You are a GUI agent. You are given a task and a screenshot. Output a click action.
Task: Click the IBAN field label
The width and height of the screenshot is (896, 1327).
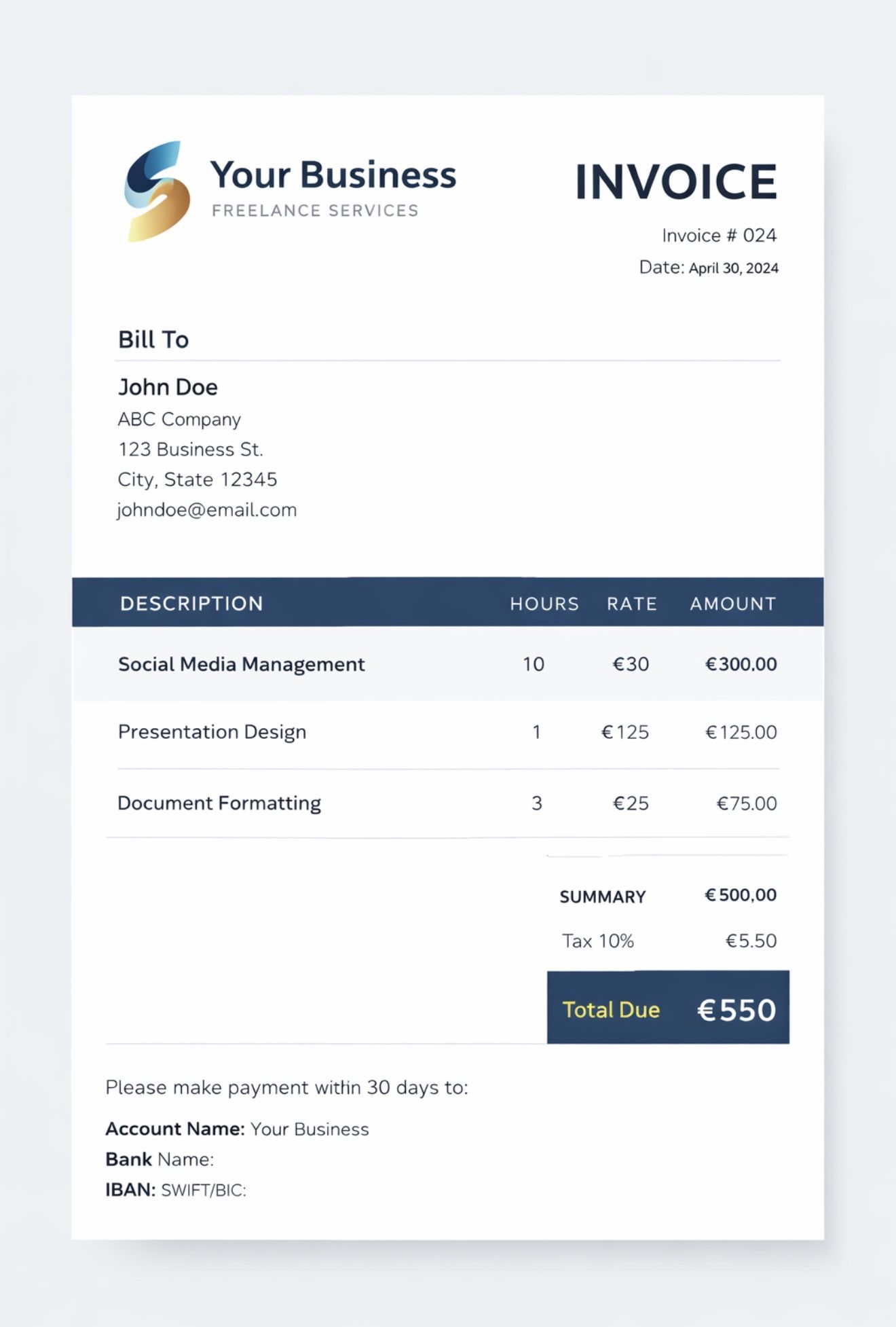(x=130, y=1190)
